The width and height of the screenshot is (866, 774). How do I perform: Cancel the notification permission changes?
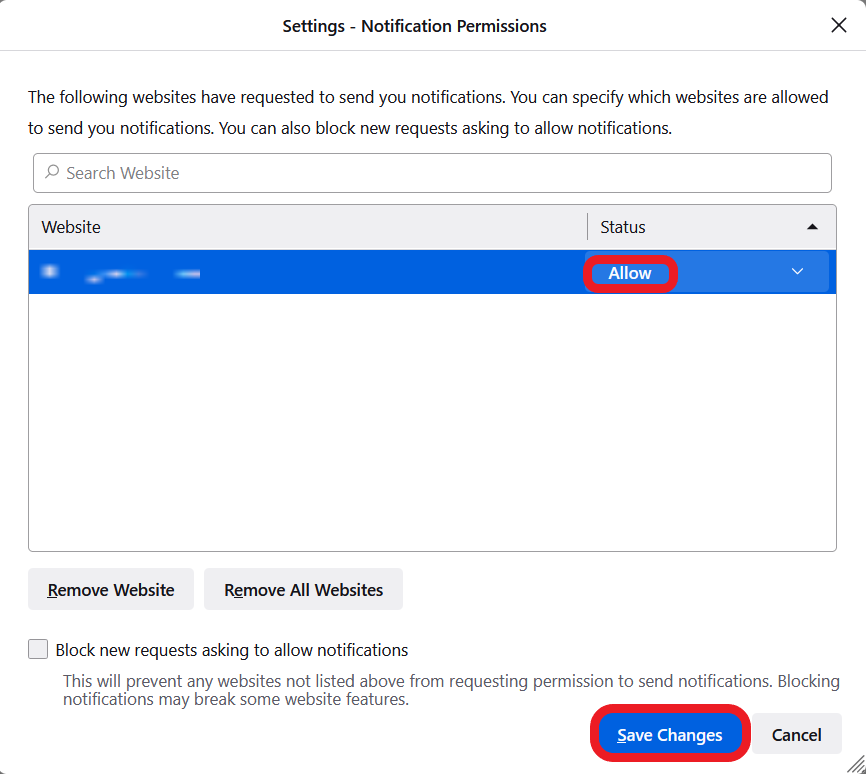click(x=796, y=735)
